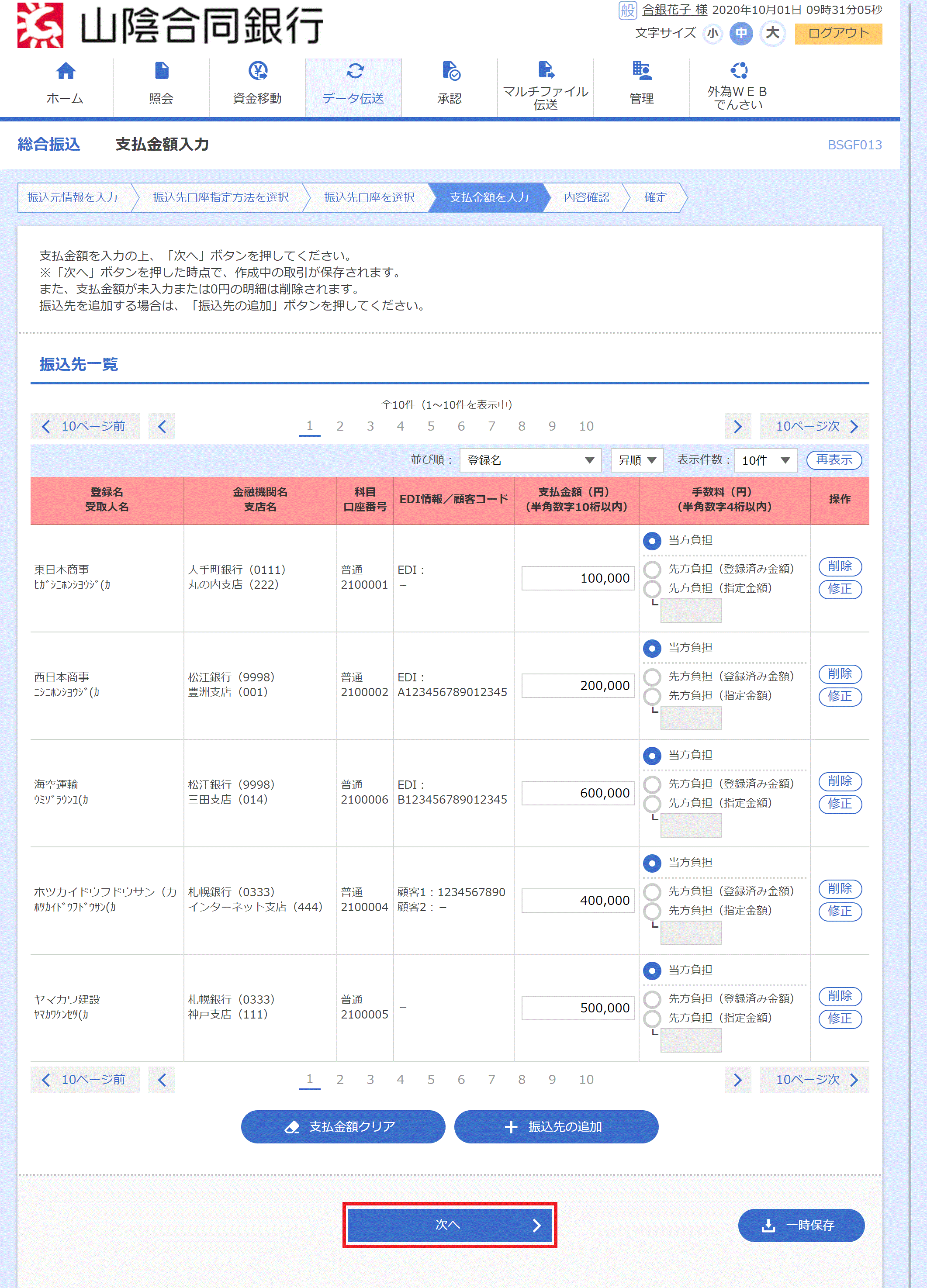This screenshot has height=1288, width=927.
Task: Go to next page with top right chevron
Action: pyautogui.click(x=737, y=426)
